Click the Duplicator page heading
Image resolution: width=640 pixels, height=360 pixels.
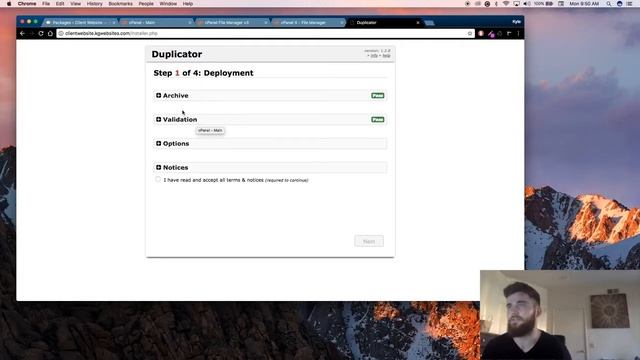(177, 54)
